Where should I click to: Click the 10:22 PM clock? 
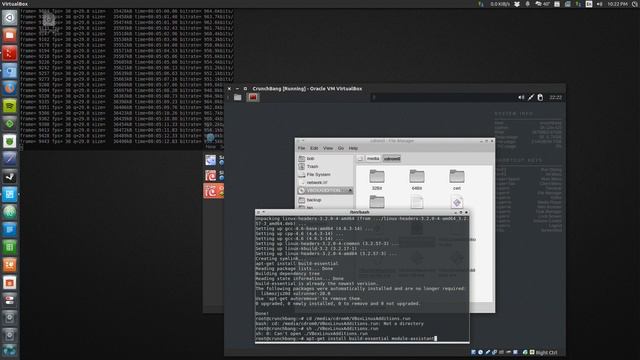(x=617, y=4)
